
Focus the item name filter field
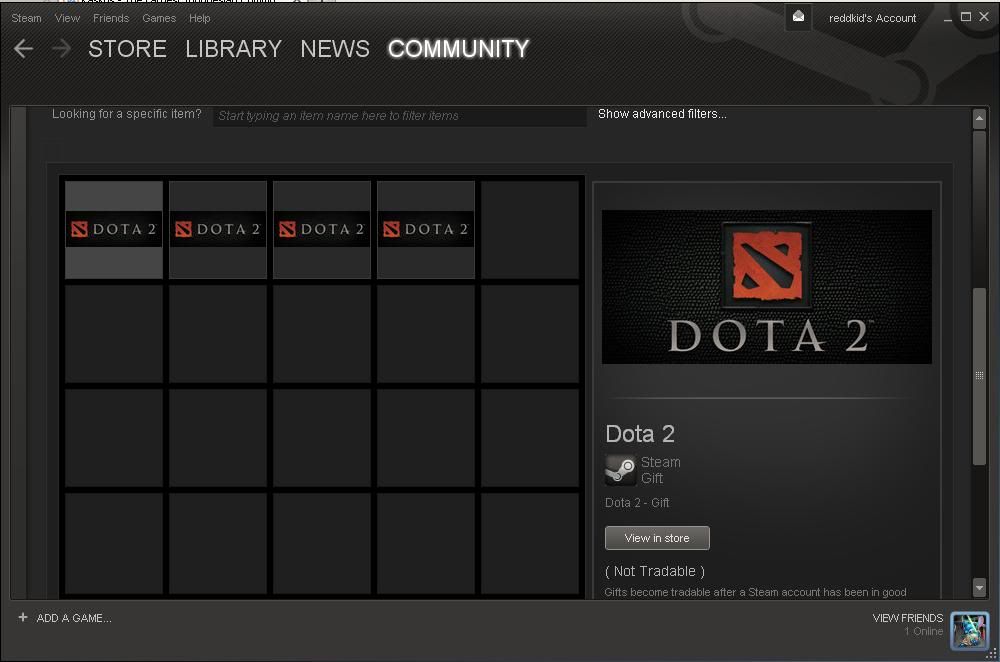pyautogui.click(x=400, y=115)
